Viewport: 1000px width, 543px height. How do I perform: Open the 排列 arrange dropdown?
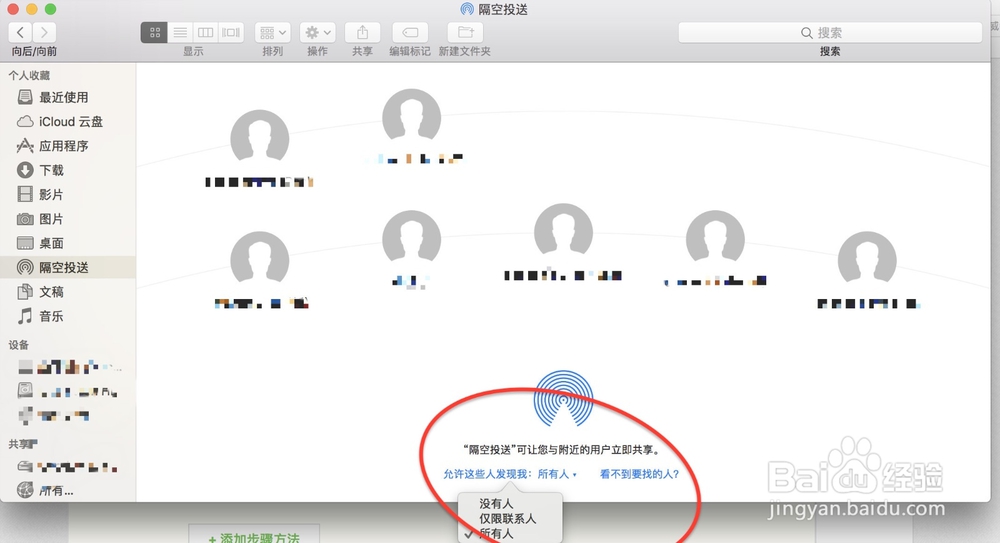pos(273,32)
